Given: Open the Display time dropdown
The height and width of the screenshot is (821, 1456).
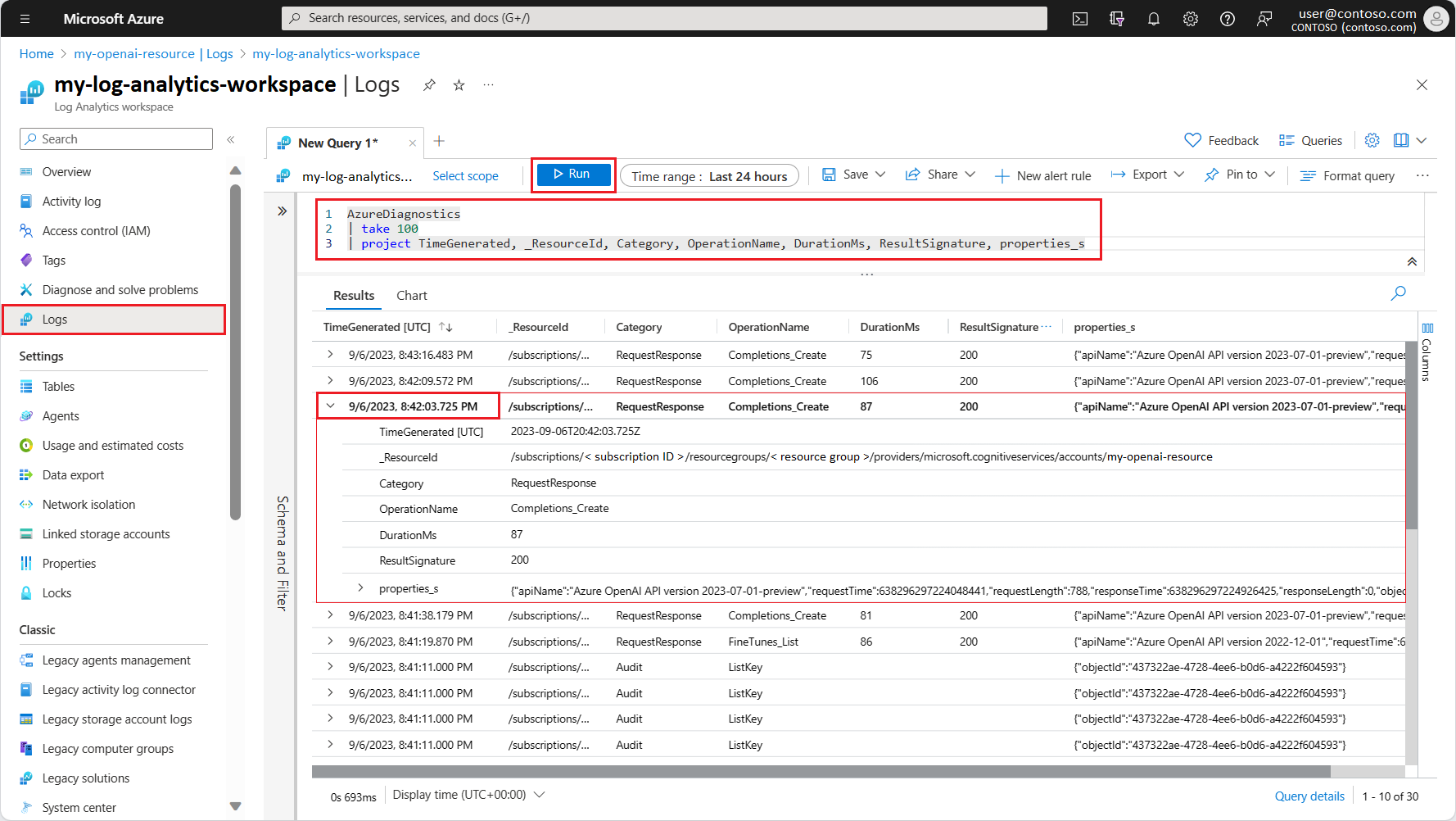Looking at the screenshot, I should [468, 795].
